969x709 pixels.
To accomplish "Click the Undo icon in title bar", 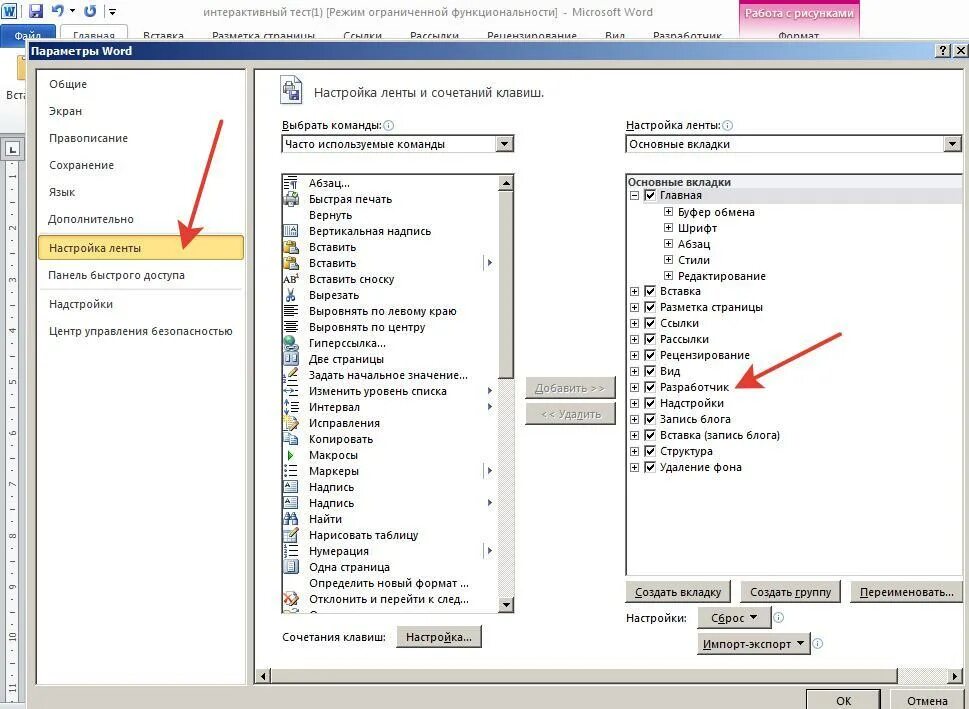I will (x=58, y=11).
